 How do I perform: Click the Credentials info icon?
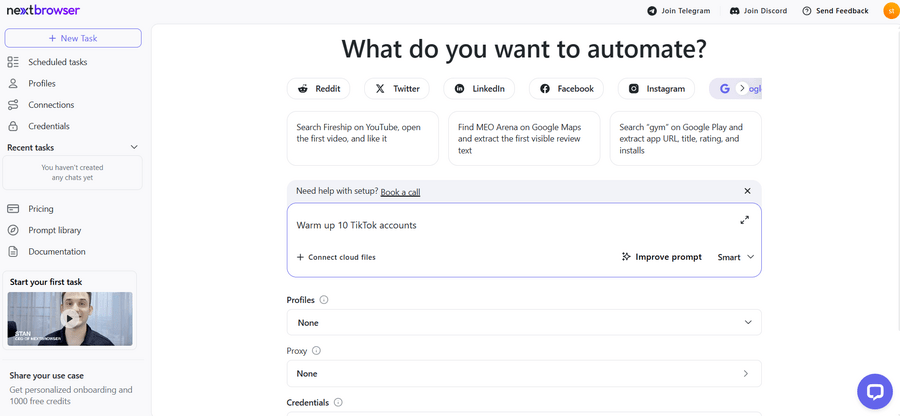tap(338, 402)
